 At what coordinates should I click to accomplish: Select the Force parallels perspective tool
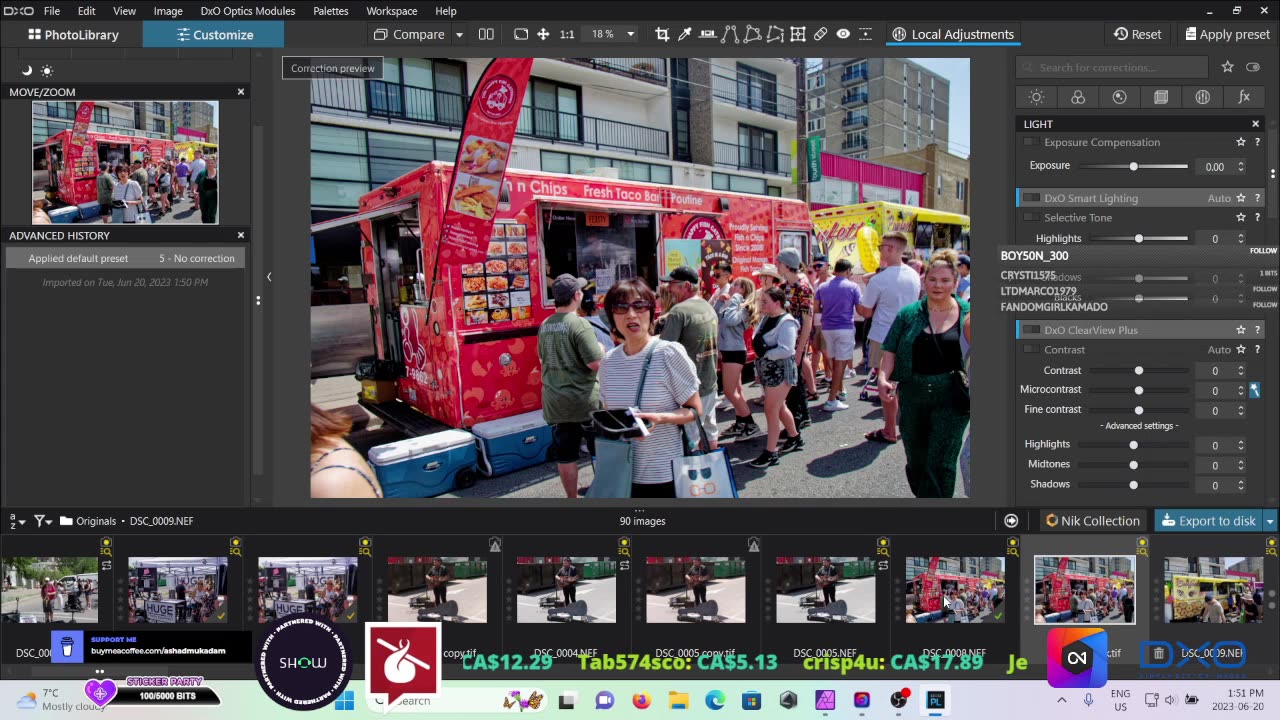(731, 34)
